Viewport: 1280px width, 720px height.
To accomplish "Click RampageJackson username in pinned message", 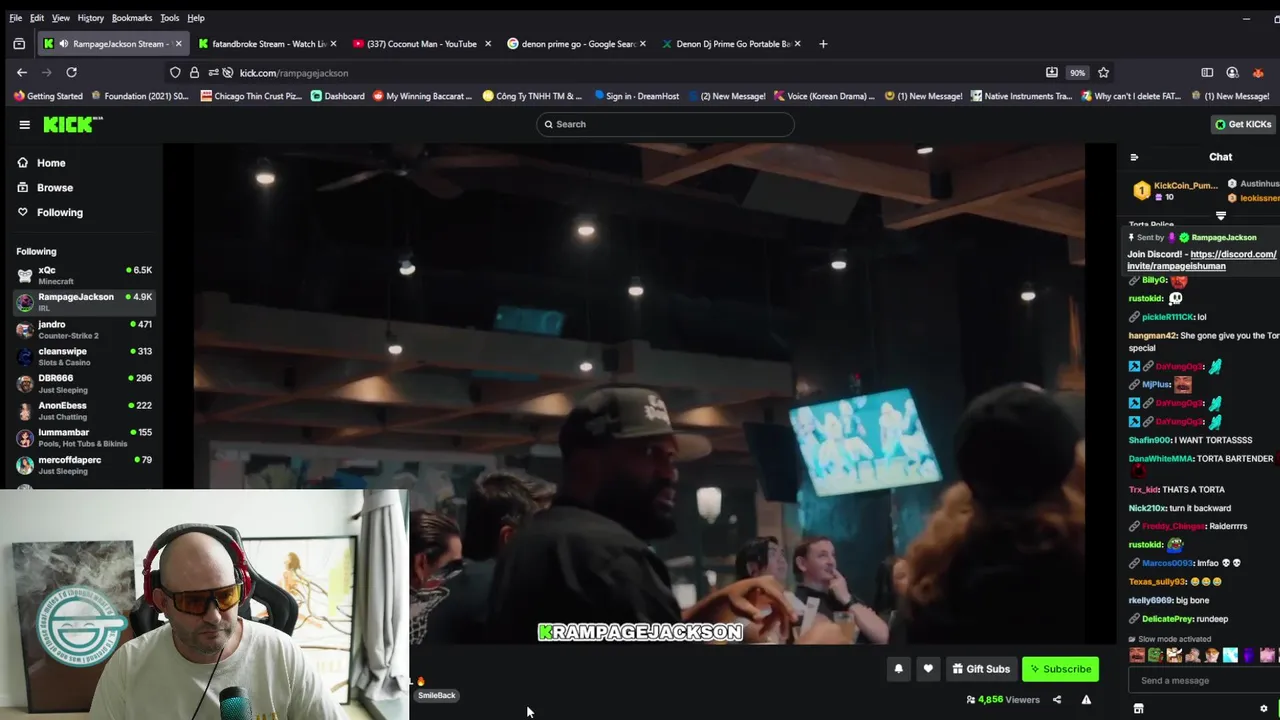I will (1224, 238).
